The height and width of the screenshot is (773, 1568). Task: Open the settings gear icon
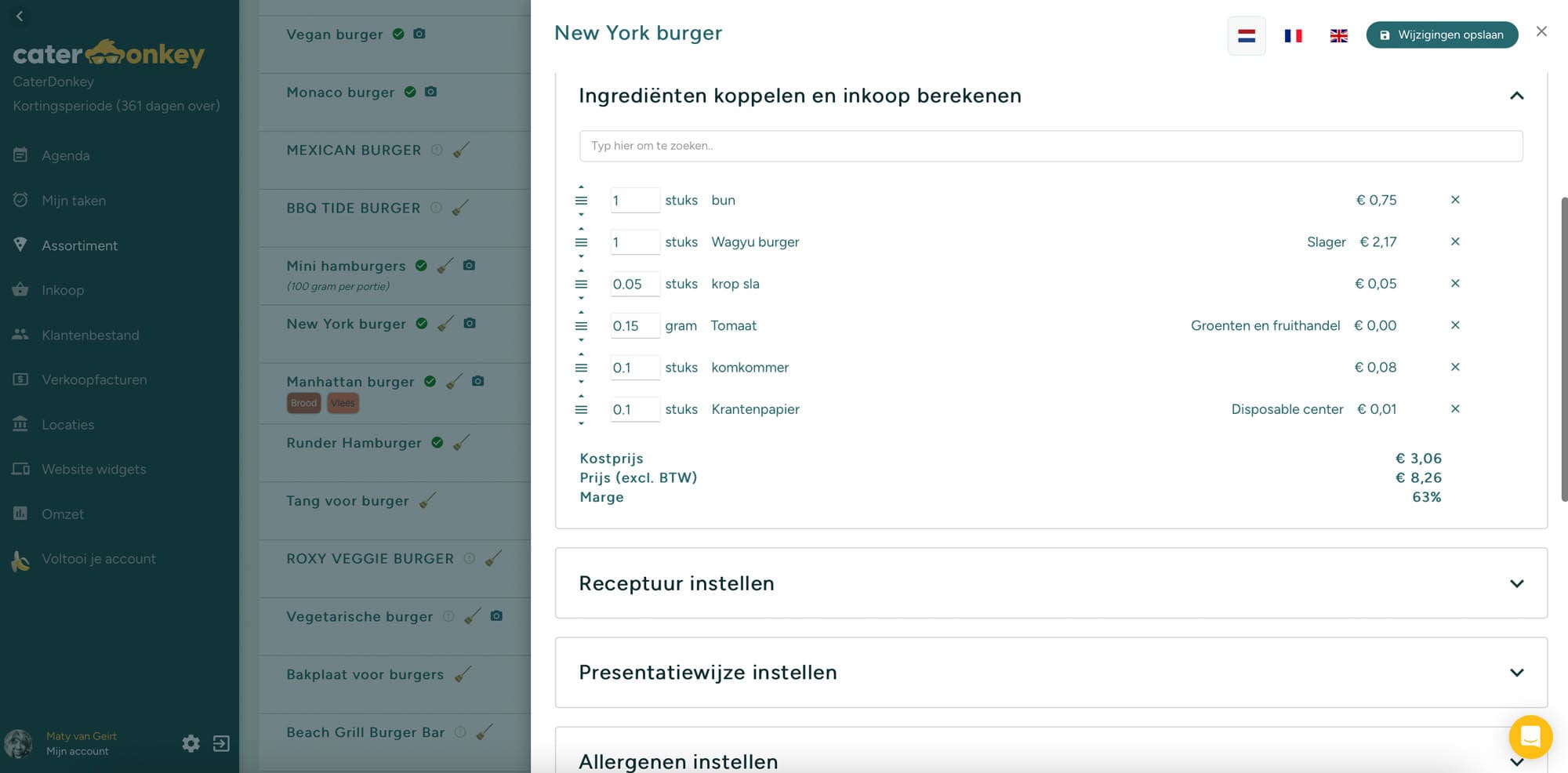click(191, 743)
